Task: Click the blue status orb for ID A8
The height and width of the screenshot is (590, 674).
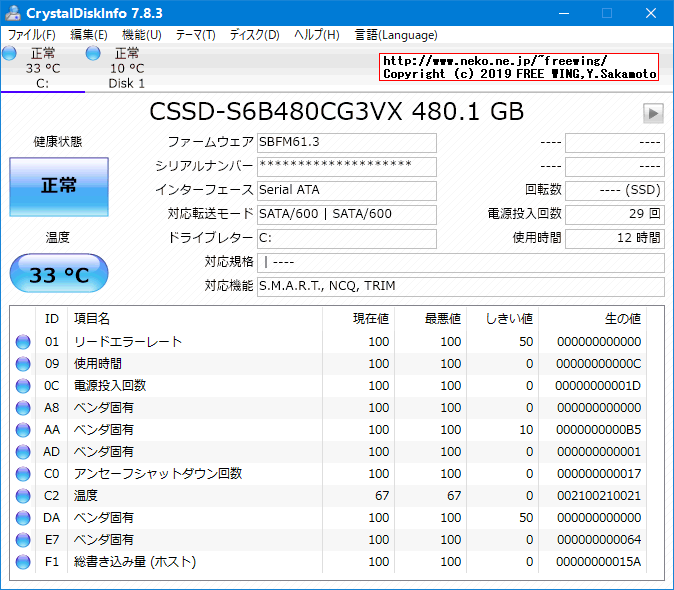Action: coord(23,408)
